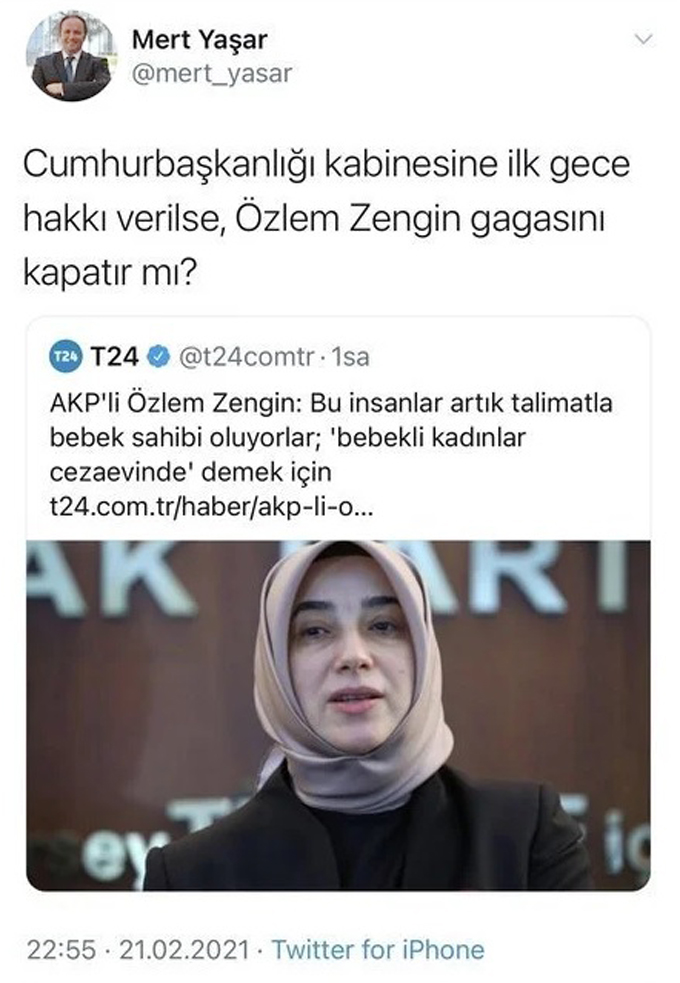Open the quoted tweet's 1sa timestamp
The image size is (680, 983).
click(x=350, y=357)
